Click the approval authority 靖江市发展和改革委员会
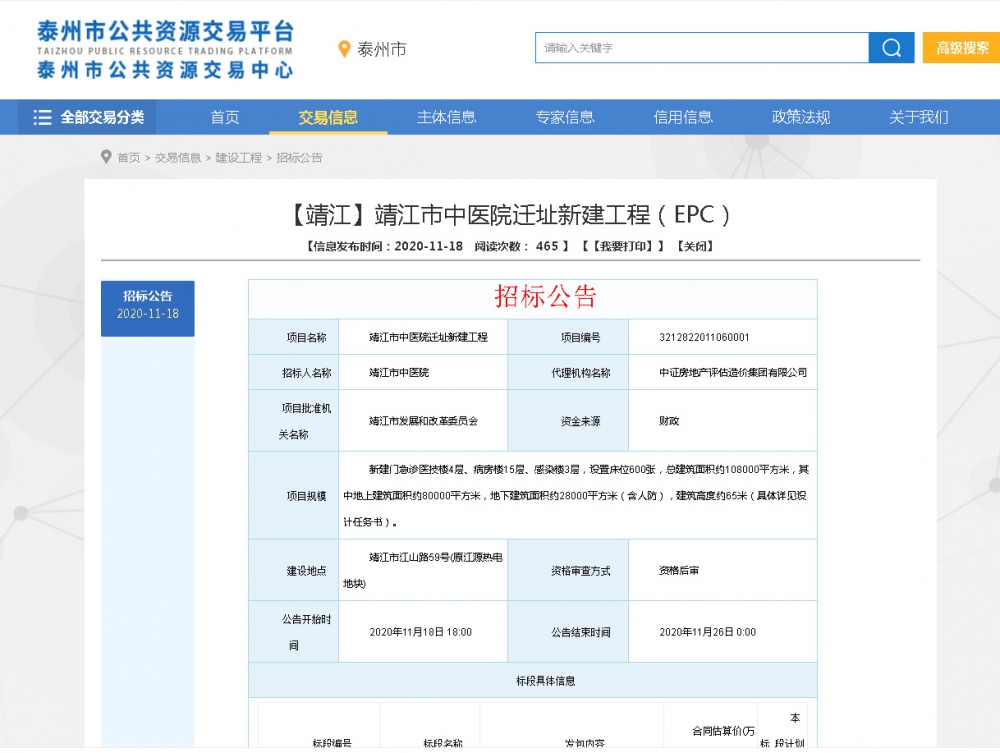1000x753 pixels. pyautogui.click(x=423, y=421)
